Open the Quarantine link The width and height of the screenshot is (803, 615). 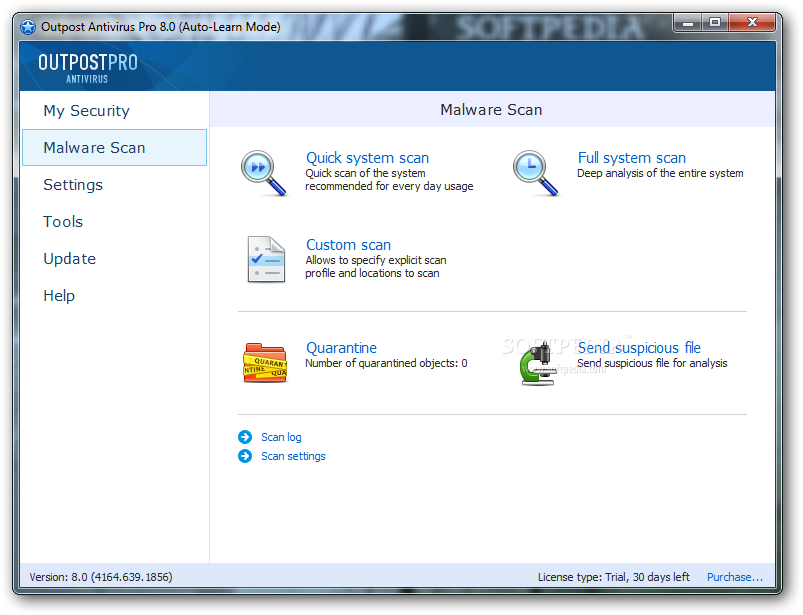click(341, 348)
